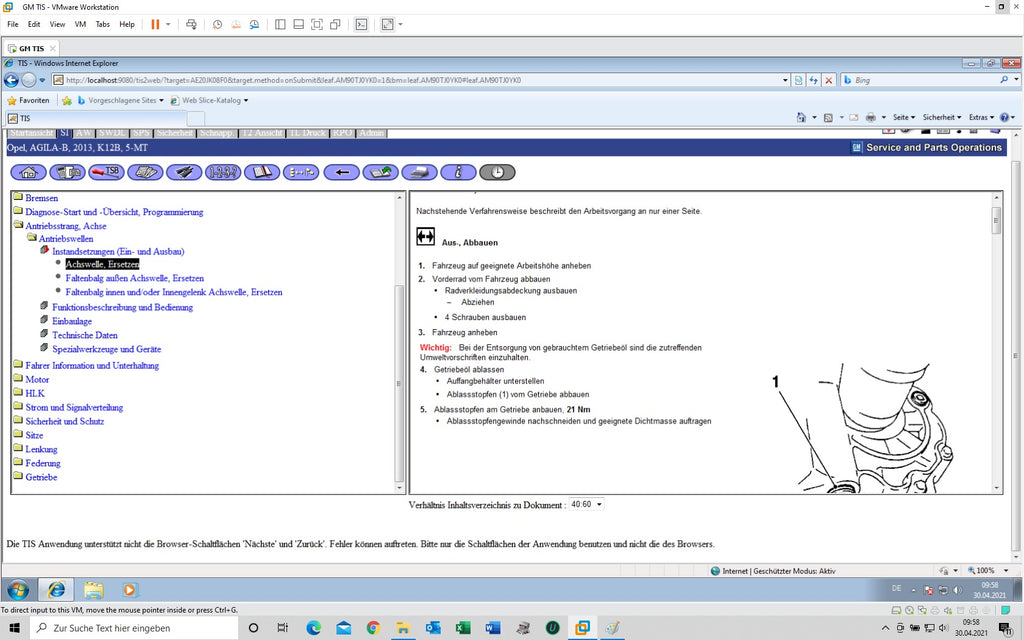Open the Seite dropdown menu
This screenshot has height=640, width=1024.
904,118
